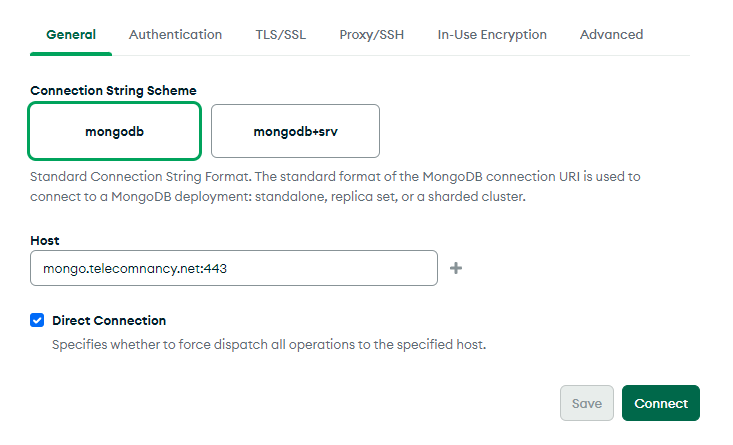Open the Authentication tab
The height and width of the screenshot is (445, 733).
click(x=175, y=35)
